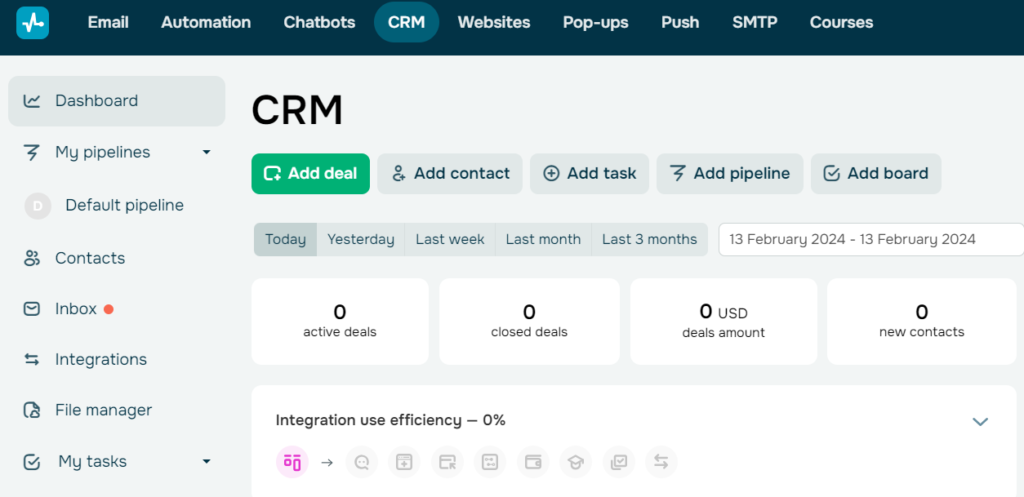Open the Chatbots tab in top navigation
This screenshot has height=497, width=1024.
click(319, 22)
